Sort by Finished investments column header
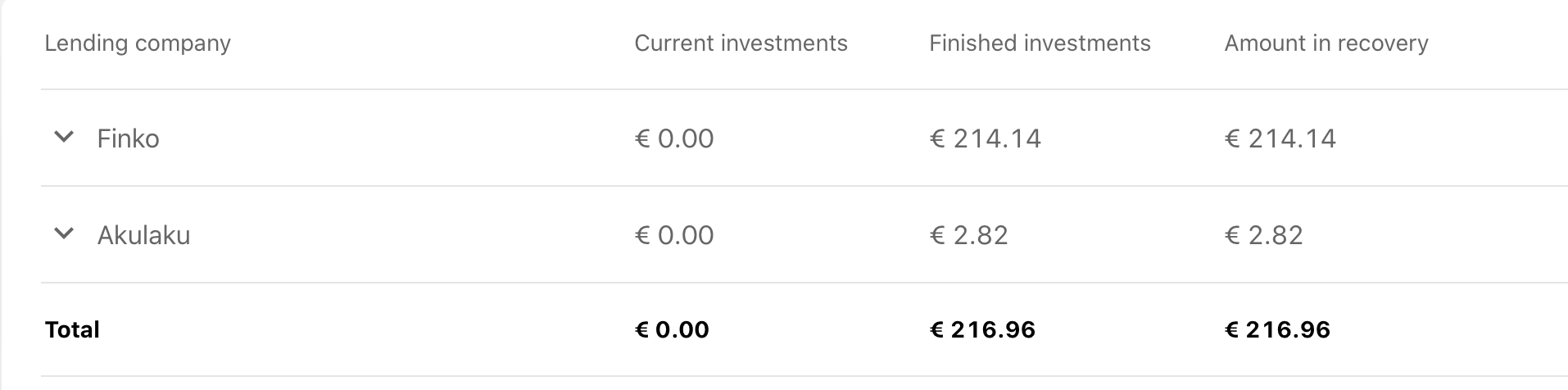Image resolution: width=1568 pixels, height=390 pixels. click(1040, 43)
